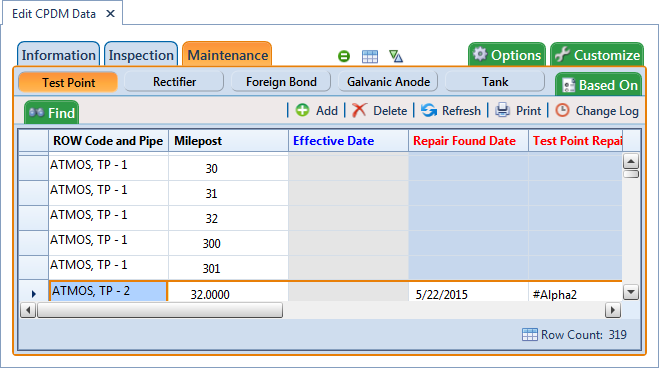Viewport: 659px width, 368px height.
Task: Click the milepost 300 cell
Action: (x=228, y=243)
